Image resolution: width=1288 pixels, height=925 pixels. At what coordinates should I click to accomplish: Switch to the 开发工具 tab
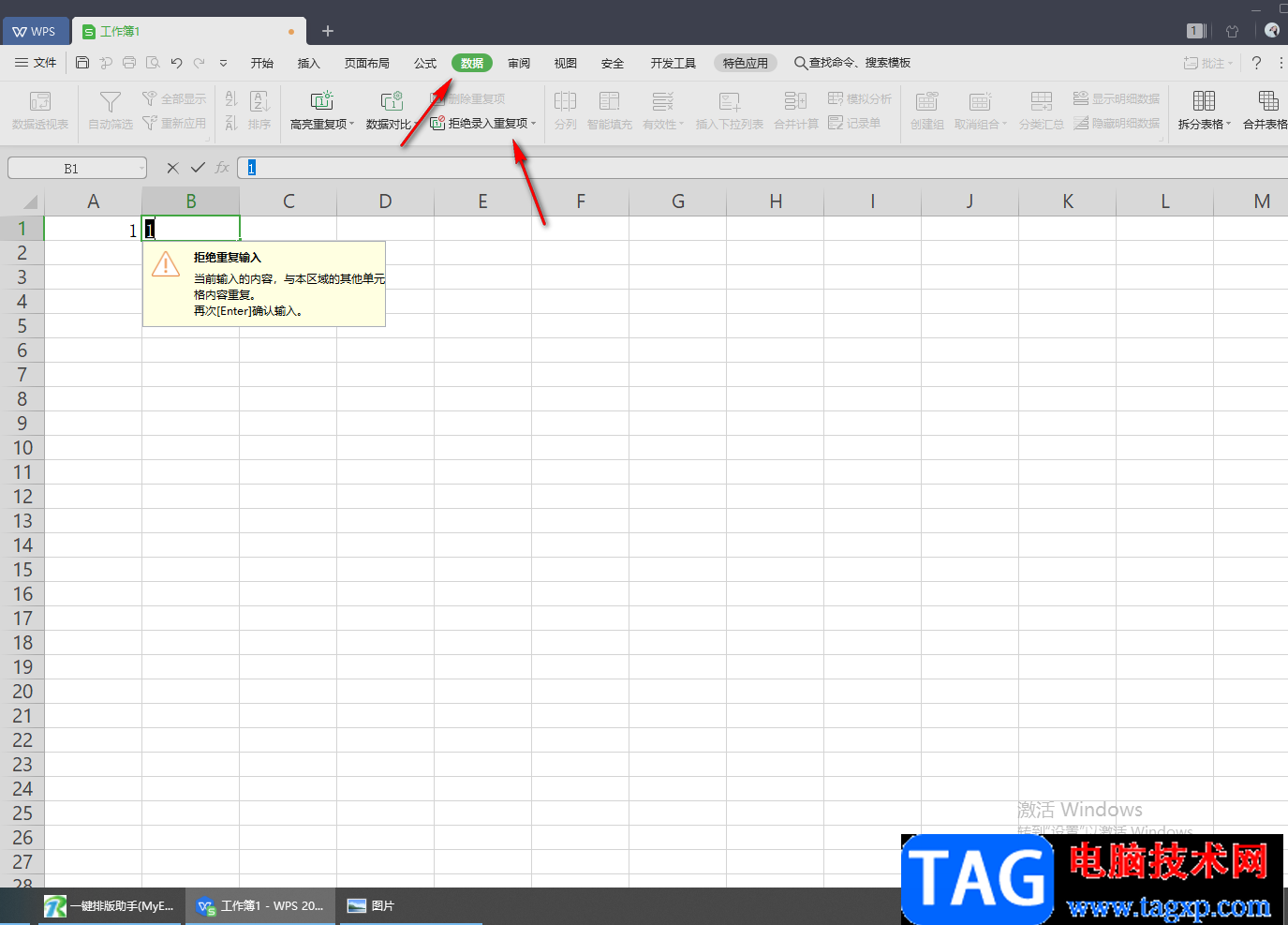tap(674, 63)
